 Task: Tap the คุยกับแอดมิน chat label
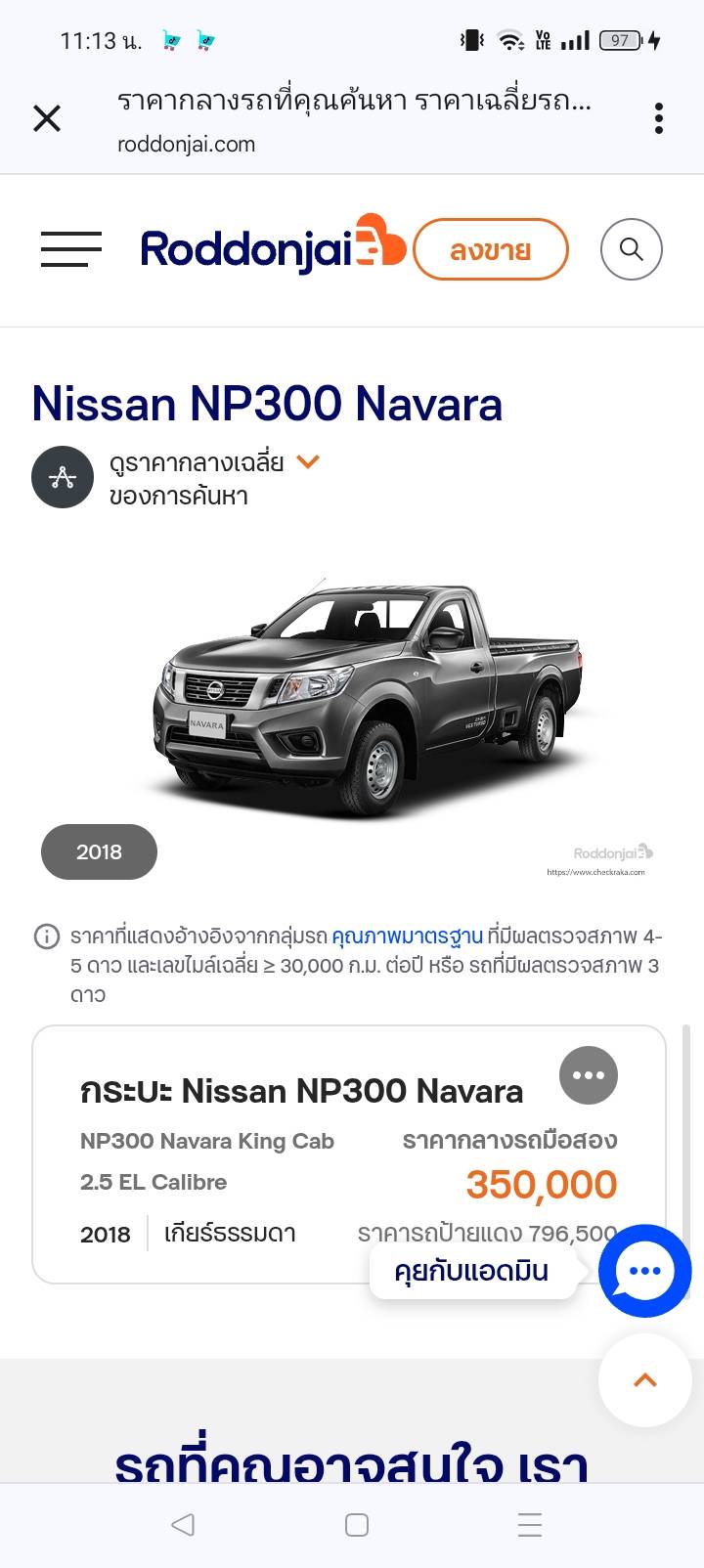[472, 1271]
